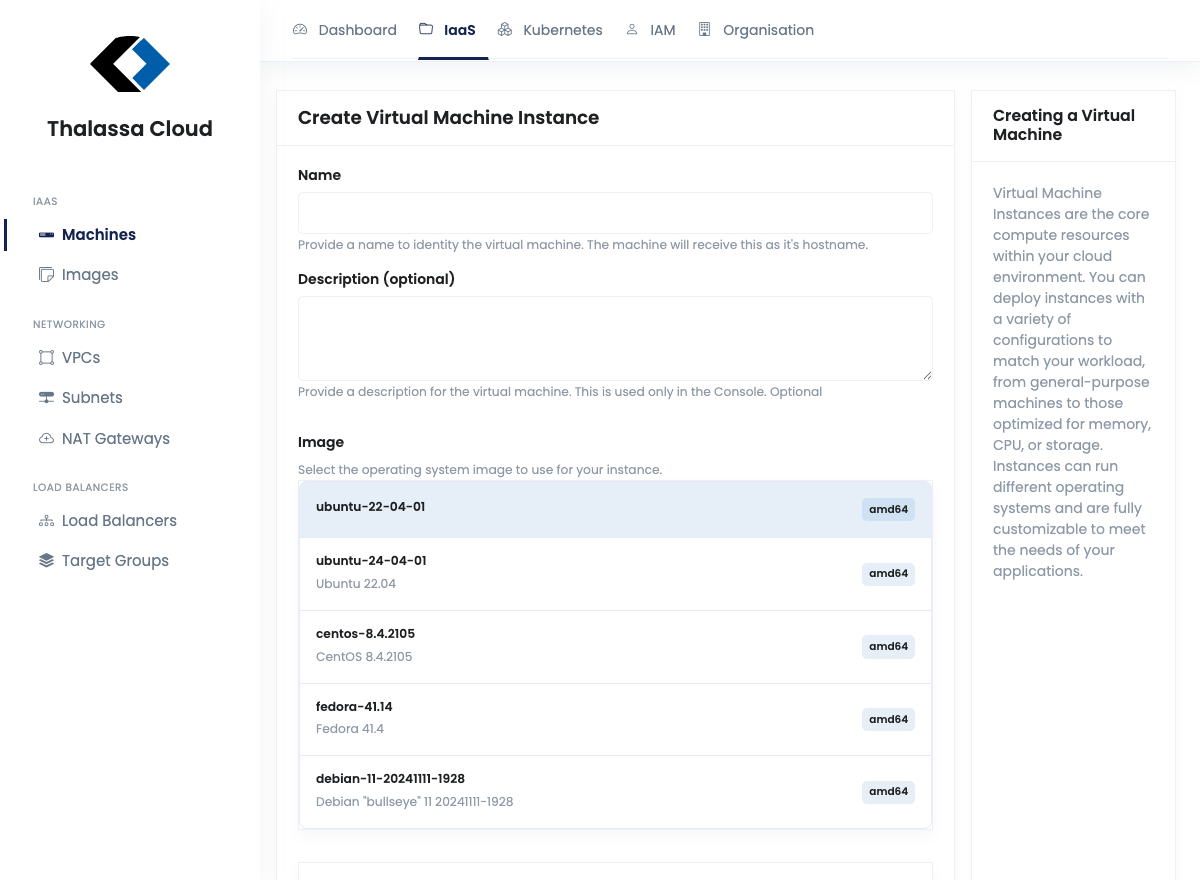1200x880 pixels.
Task: Click the Load Balancers icon
Action: [x=46, y=520]
